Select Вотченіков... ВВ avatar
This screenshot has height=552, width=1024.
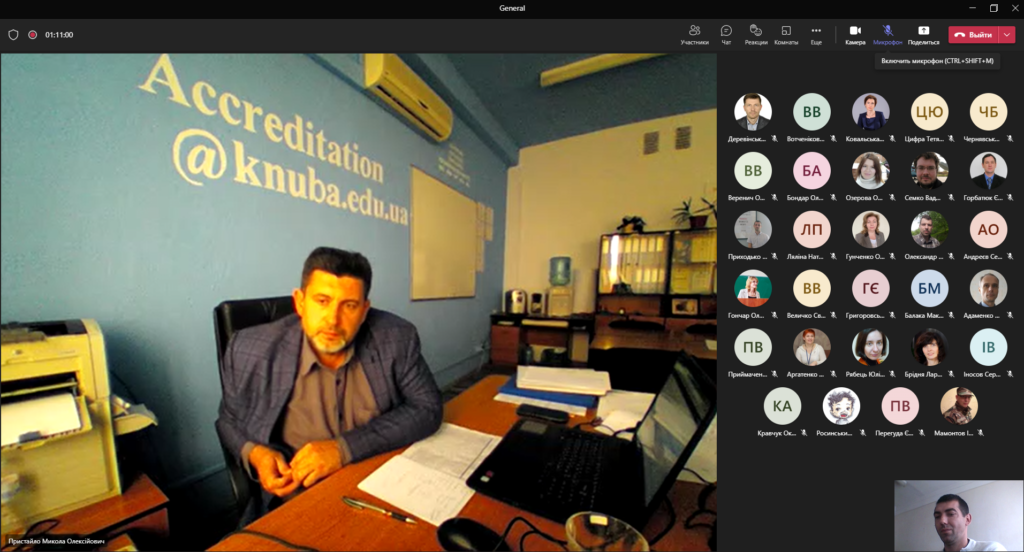coord(812,112)
